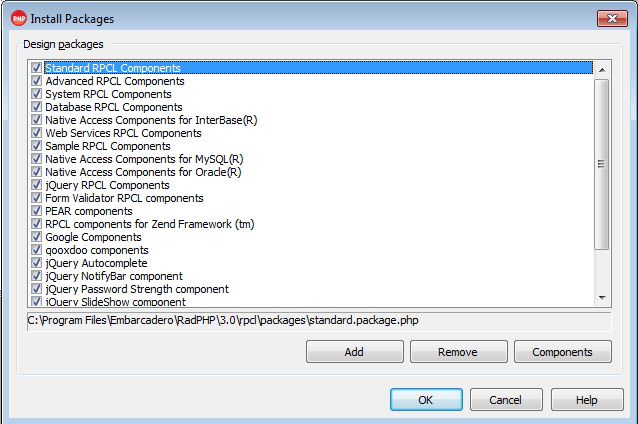The height and width of the screenshot is (424, 638).
Task: Uncheck Advanced RPCL Components checkbox
Action: 36,81
